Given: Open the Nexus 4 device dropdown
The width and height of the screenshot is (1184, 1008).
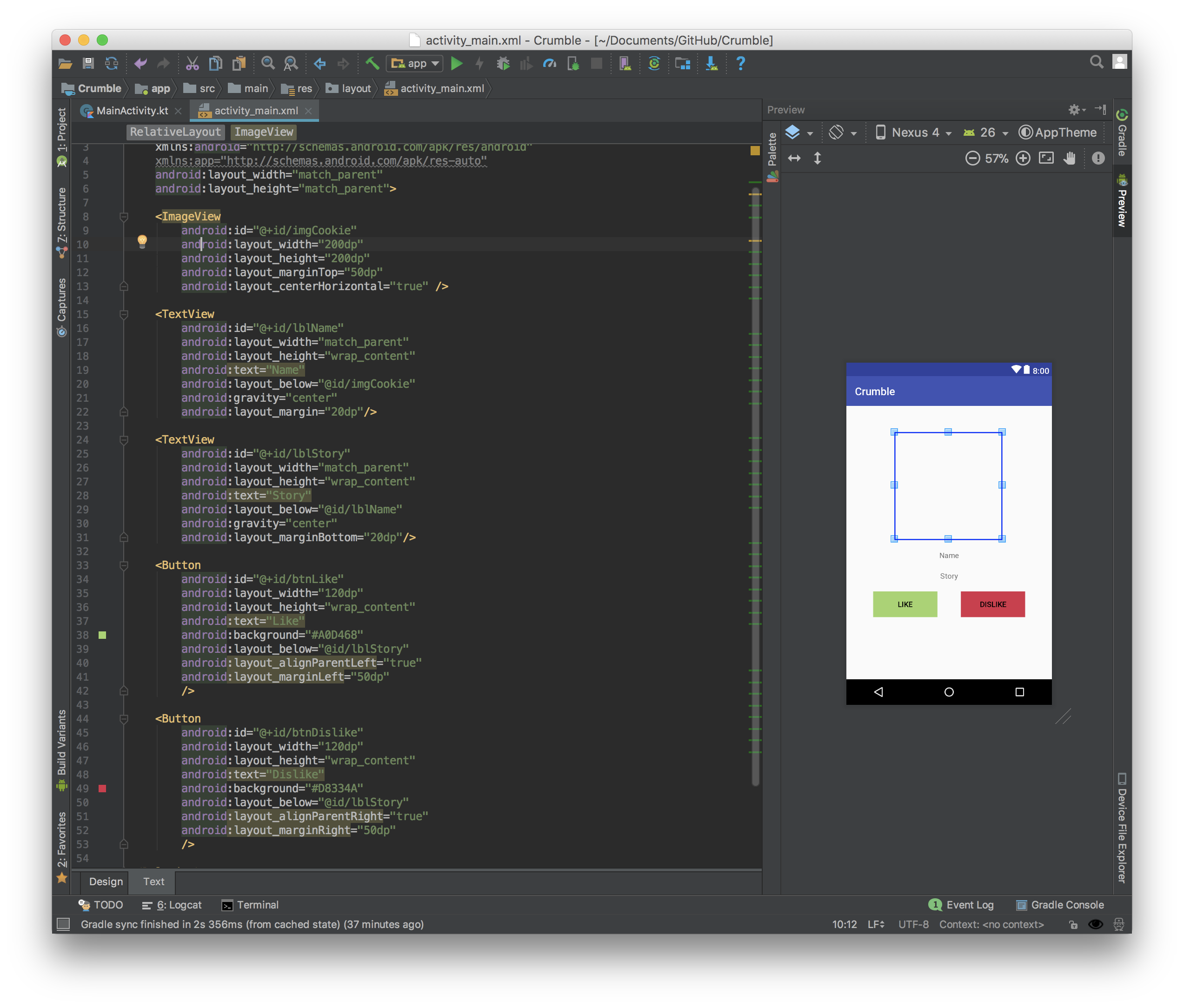Looking at the screenshot, I should point(913,133).
